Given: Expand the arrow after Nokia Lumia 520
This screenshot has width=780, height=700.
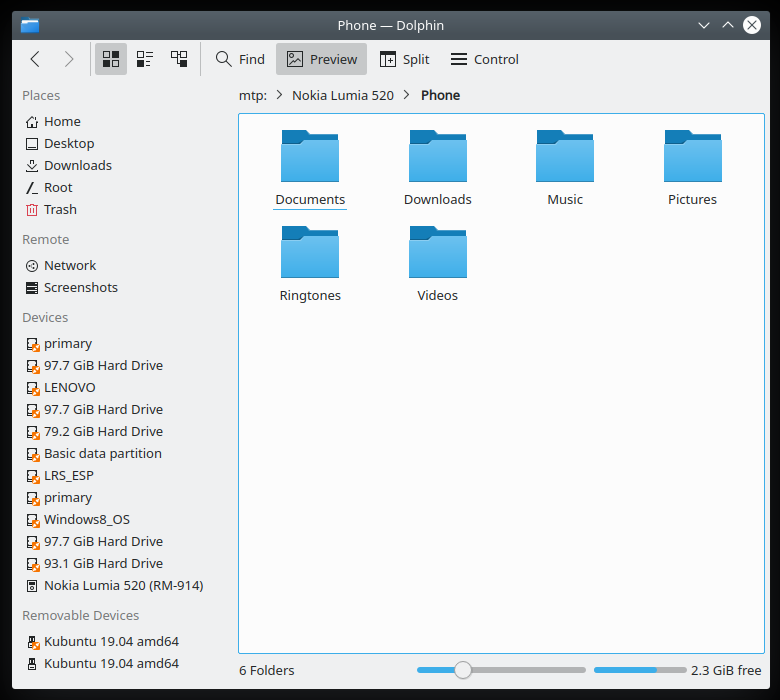Looking at the screenshot, I should (x=407, y=95).
